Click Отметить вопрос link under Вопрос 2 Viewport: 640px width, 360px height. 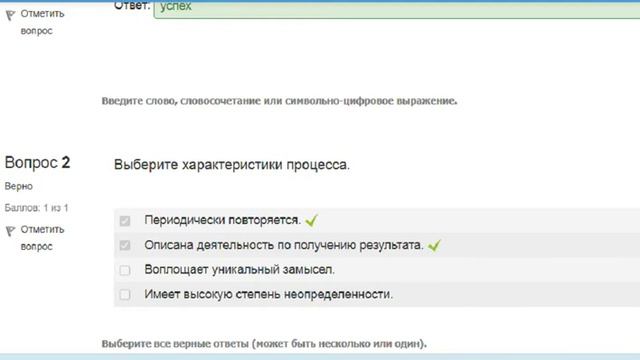pos(42,238)
